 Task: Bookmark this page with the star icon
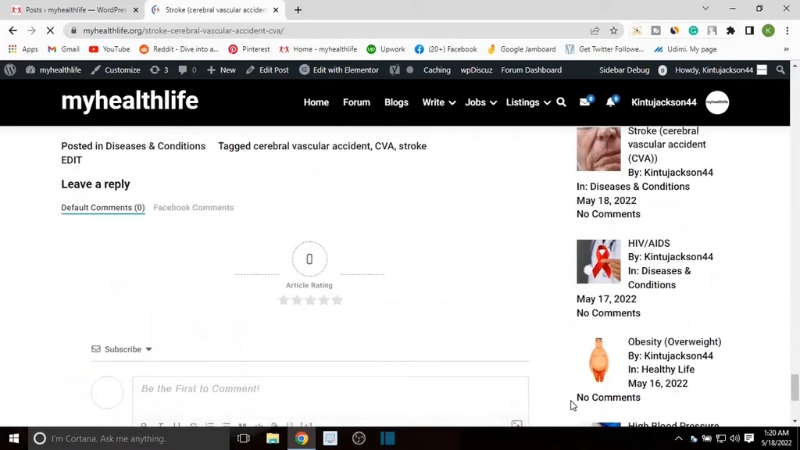coord(614,31)
